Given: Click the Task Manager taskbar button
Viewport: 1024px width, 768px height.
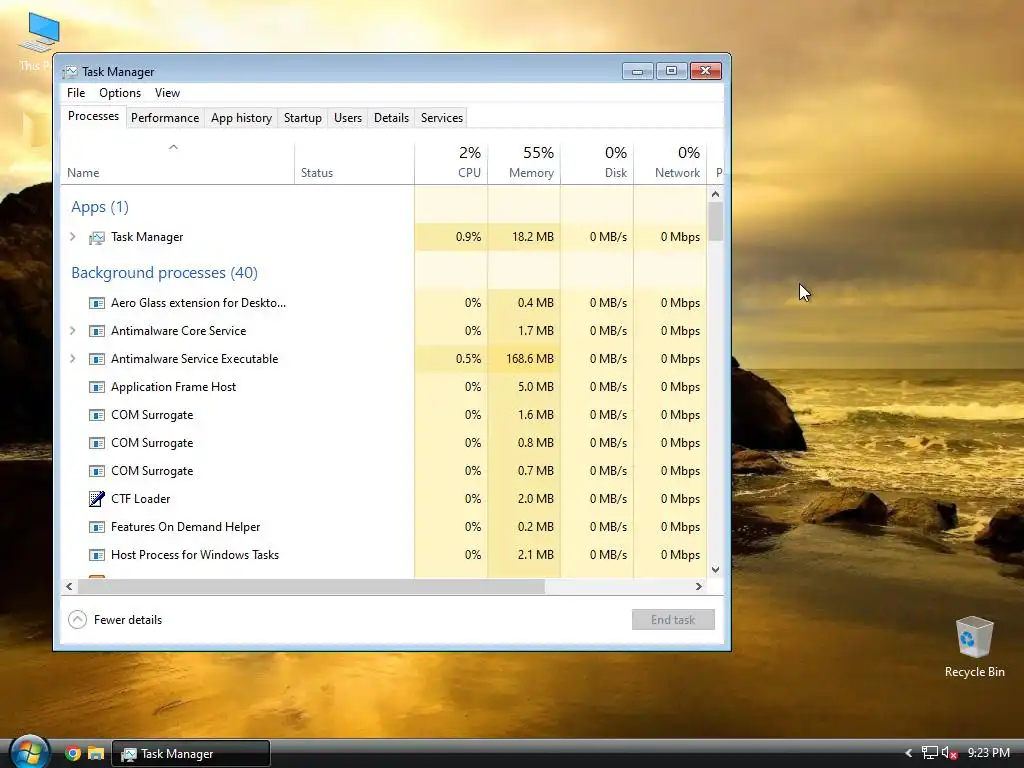Looking at the screenshot, I should click(191, 754).
